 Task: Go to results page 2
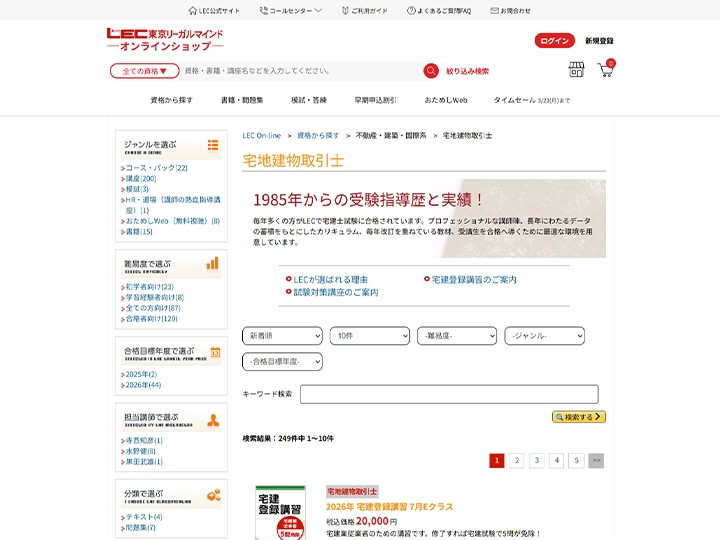517,460
